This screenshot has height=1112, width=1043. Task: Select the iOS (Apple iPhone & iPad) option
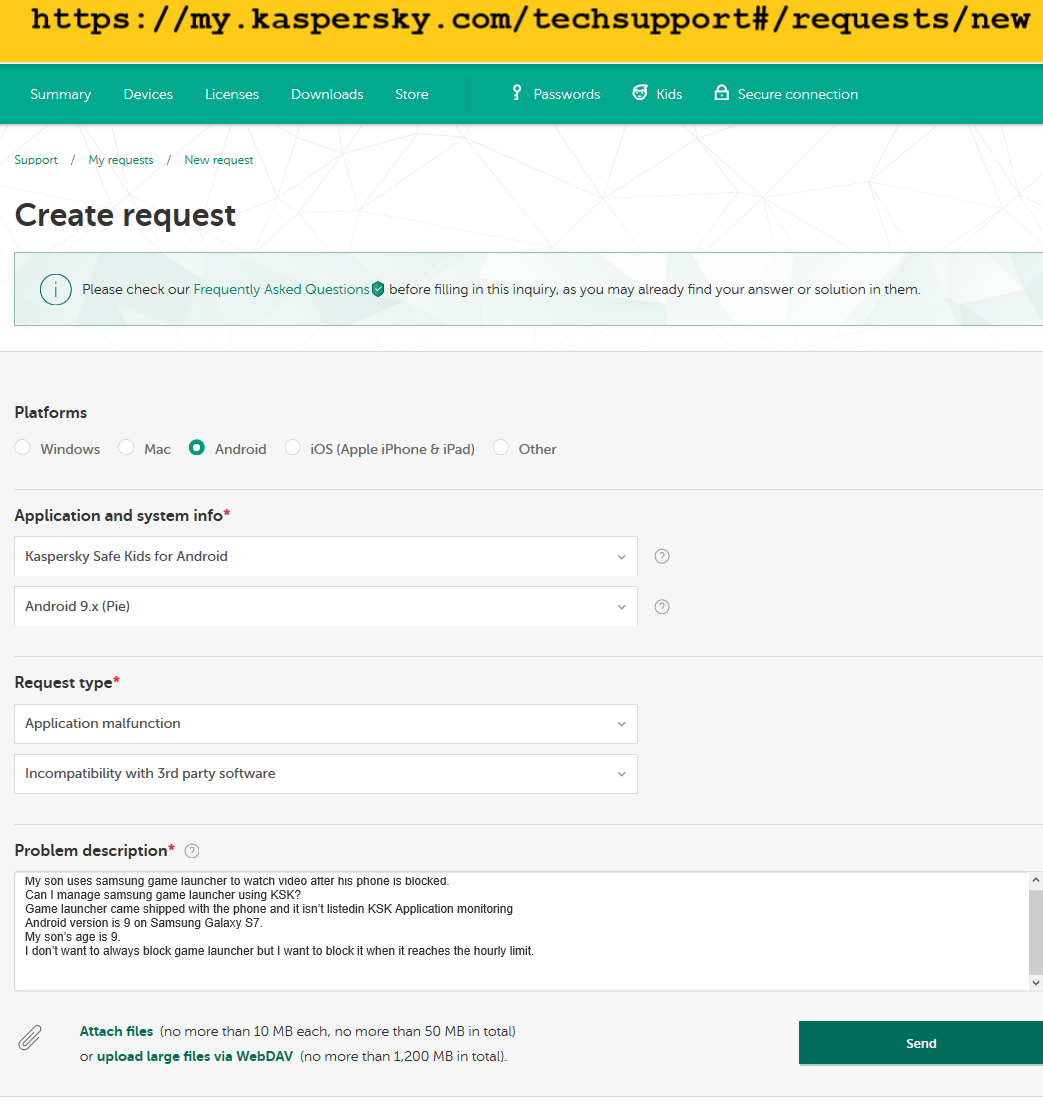(292, 447)
